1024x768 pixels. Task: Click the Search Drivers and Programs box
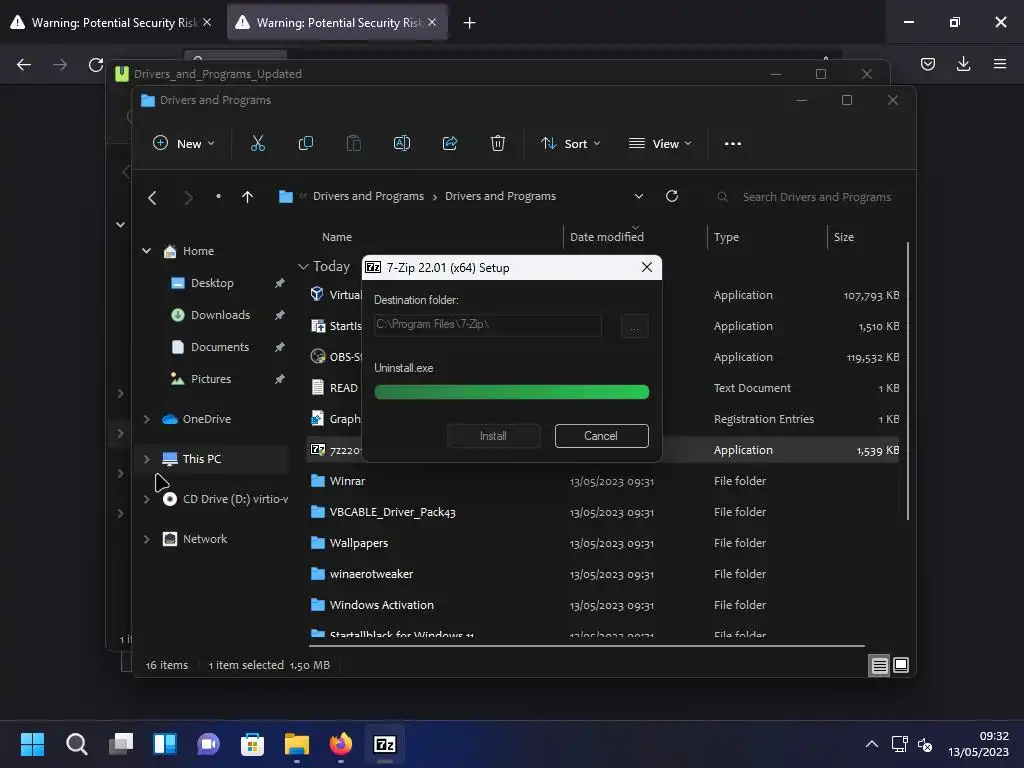click(808, 197)
